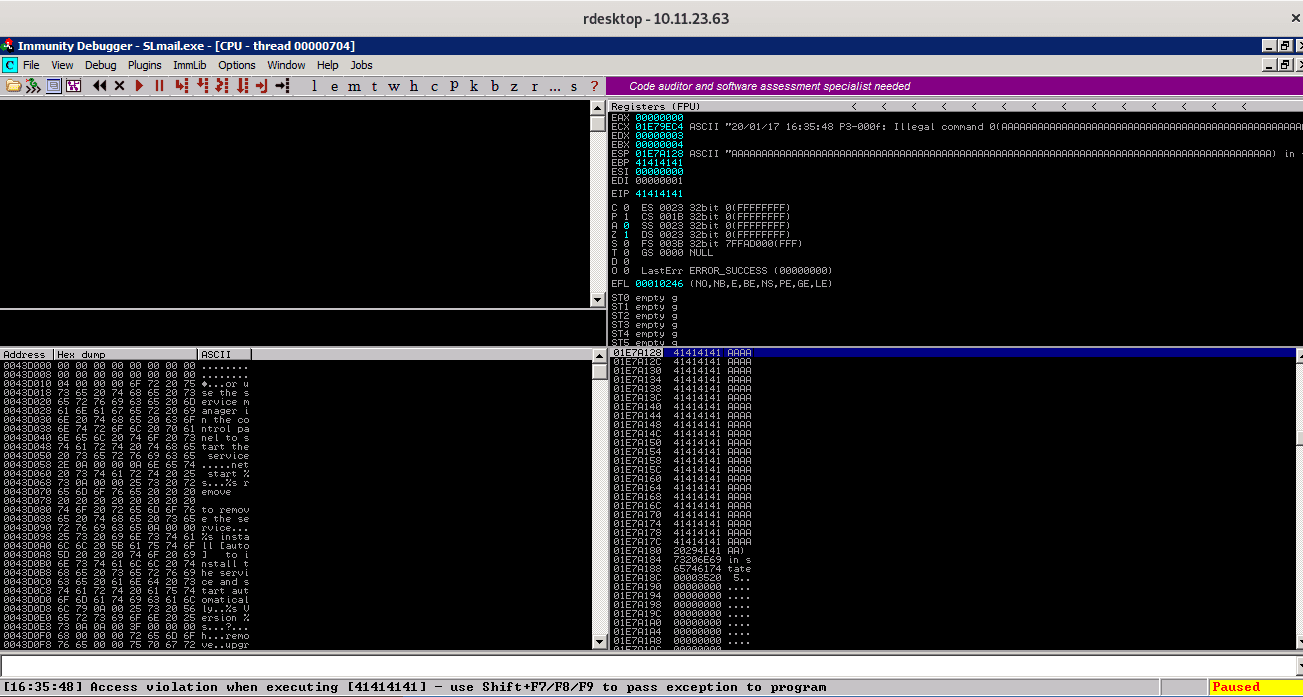Click the Hex dump column header
The width and height of the screenshot is (1303, 697).
tap(126, 354)
